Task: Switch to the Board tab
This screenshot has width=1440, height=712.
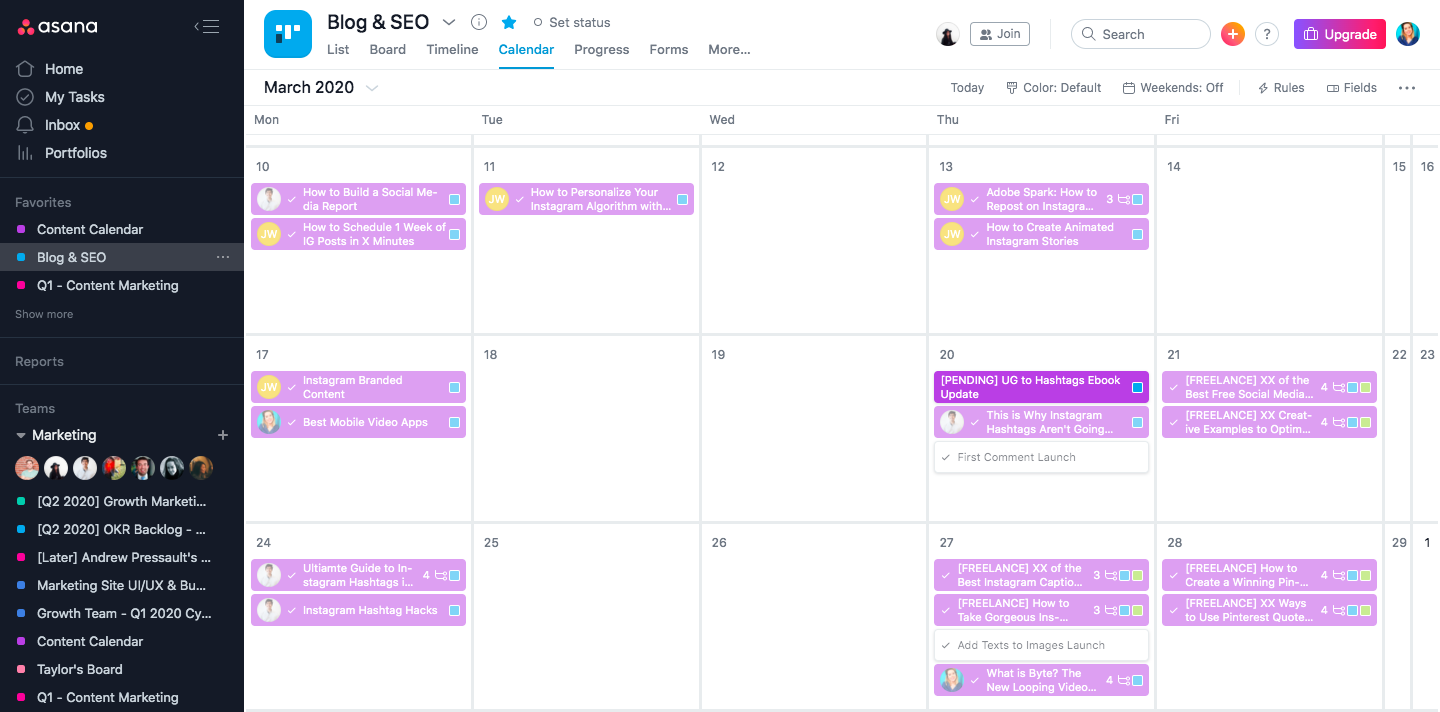Action: click(387, 49)
